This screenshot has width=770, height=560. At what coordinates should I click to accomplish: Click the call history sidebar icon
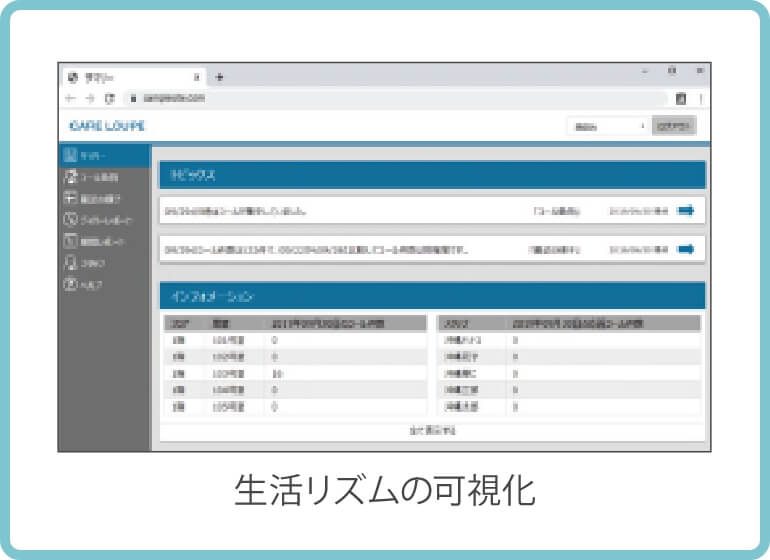(71, 176)
